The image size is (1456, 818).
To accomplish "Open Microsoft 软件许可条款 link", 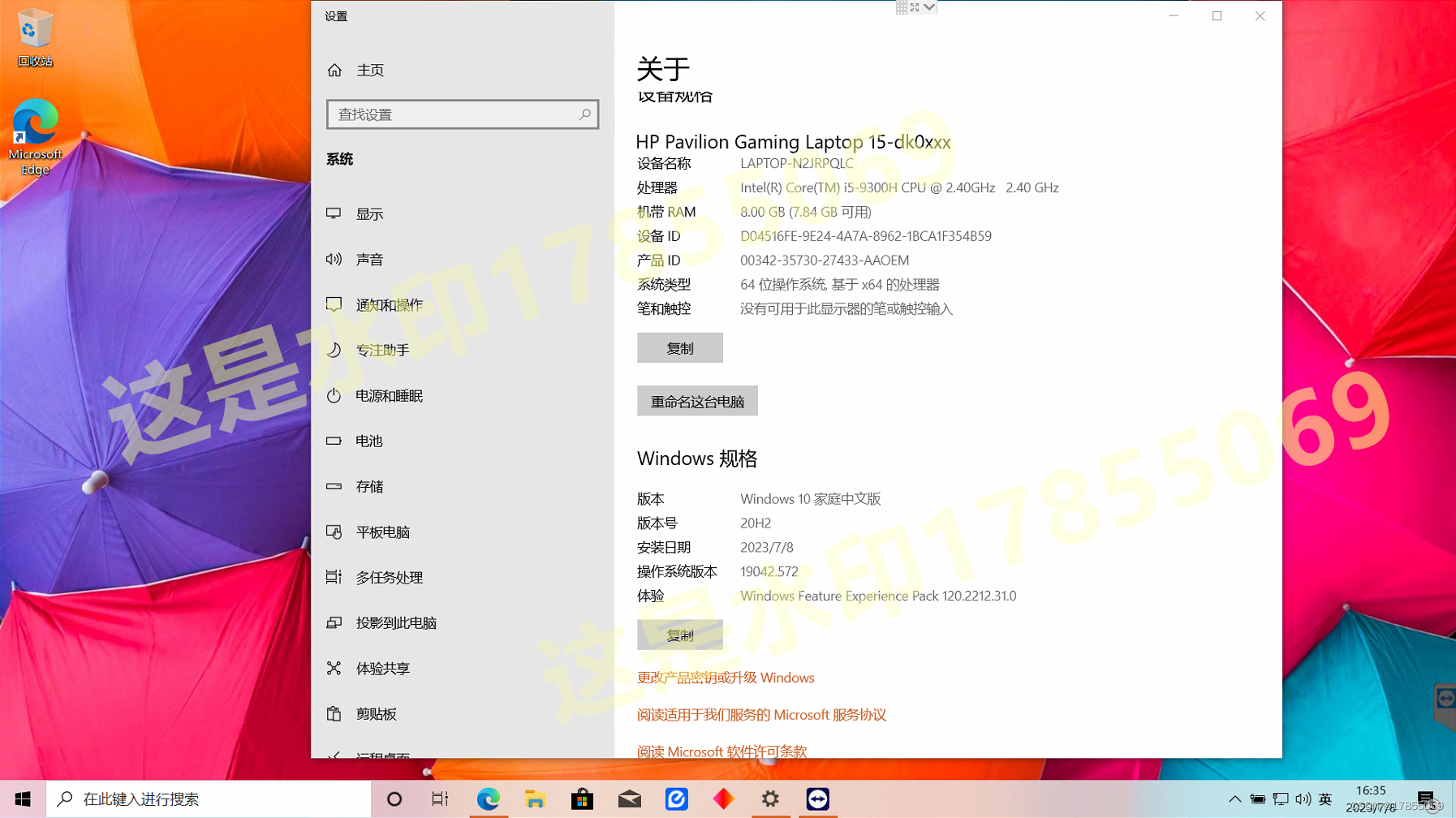I will pyautogui.click(x=722, y=751).
